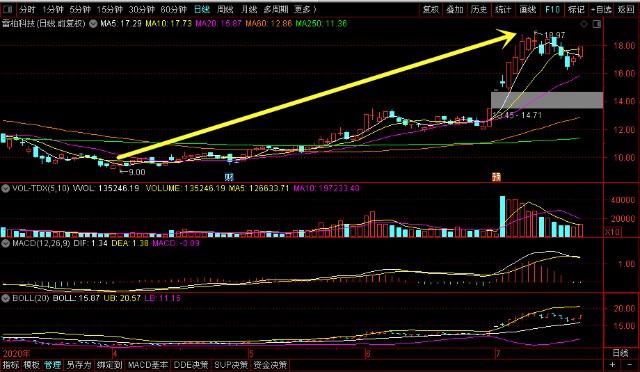Toggle the side panel icon near diamond
This screenshot has width=640, height=372.
click(x=597, y=24)
